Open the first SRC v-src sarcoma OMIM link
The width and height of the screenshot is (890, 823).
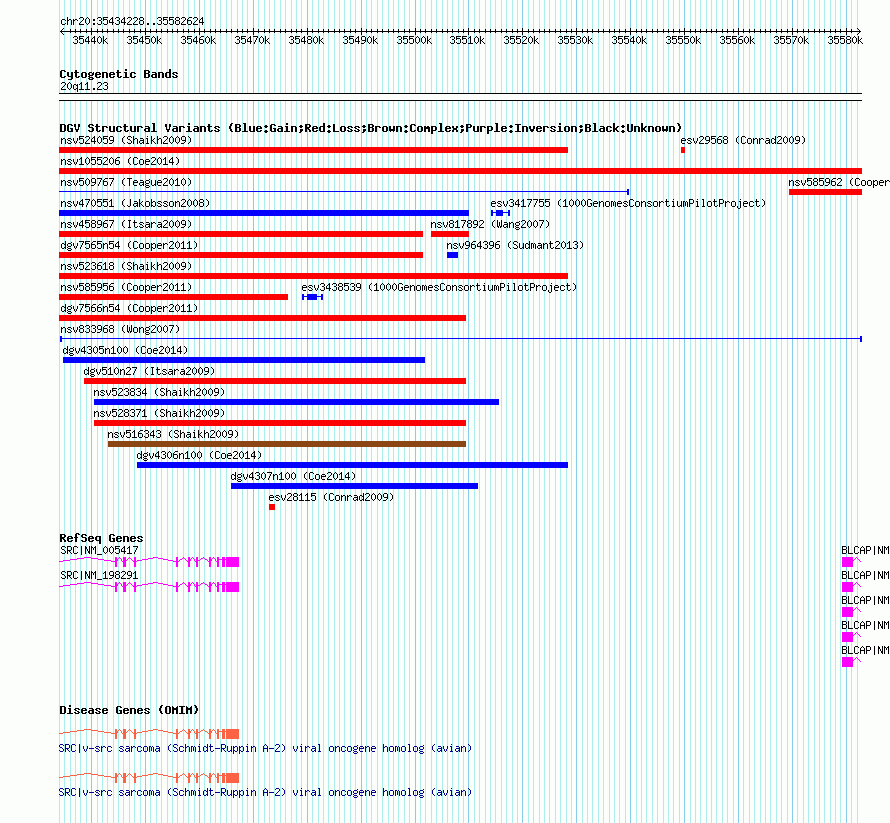pos(265,749)
